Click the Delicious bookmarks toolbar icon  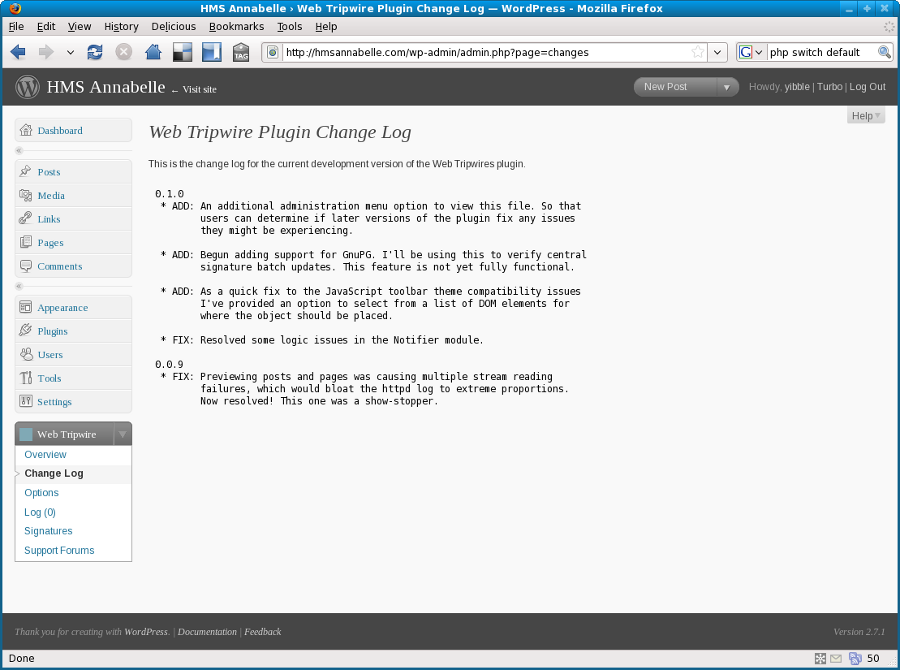pos(183,52)
